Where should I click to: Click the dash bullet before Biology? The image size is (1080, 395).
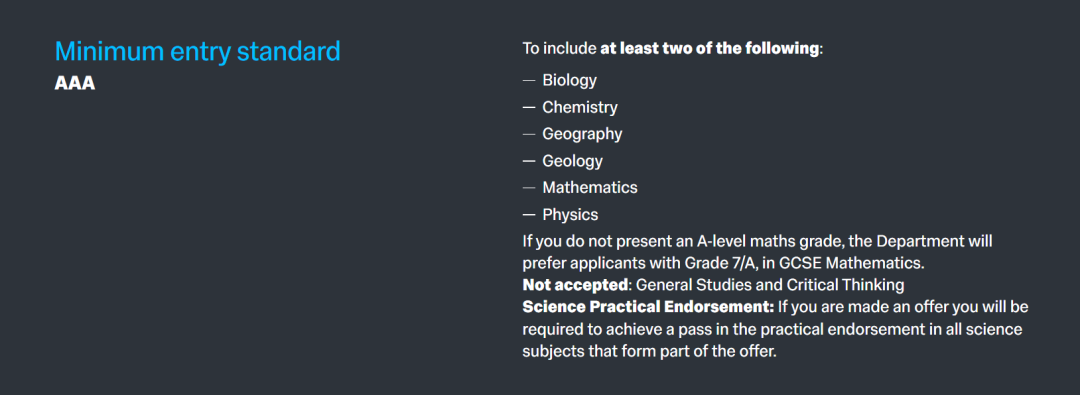(x=529, y=81)
